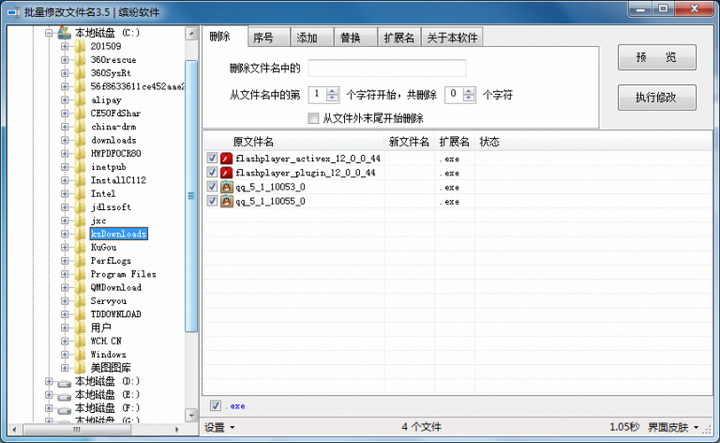Expand the QMDownload folder node

[x=65, y=287]
